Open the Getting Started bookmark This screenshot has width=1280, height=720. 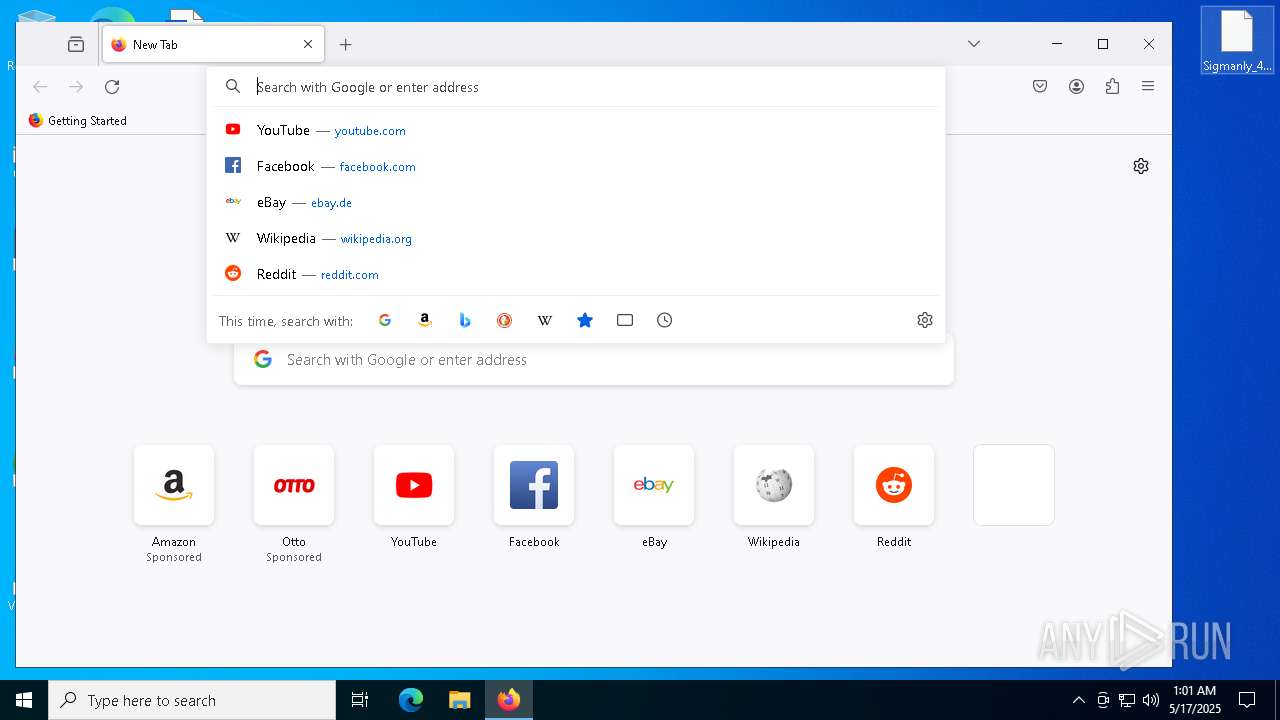(x=78, y=120)
